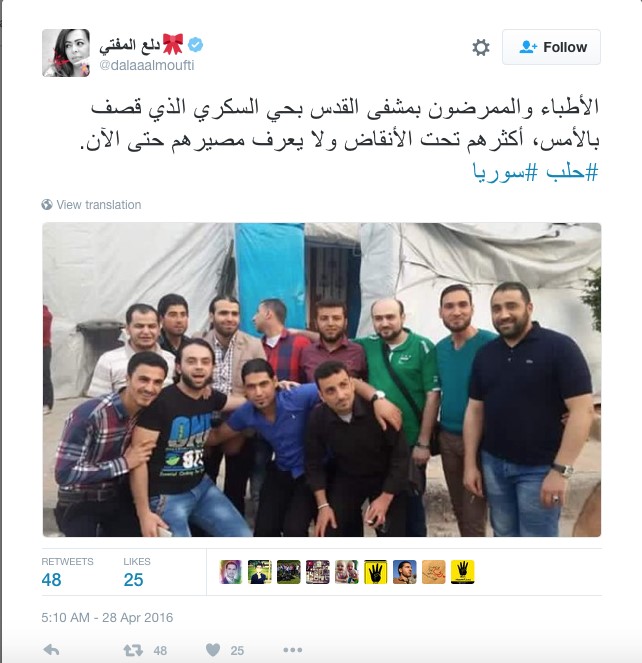642x663 pixels.
Task: Open the tweet author's profile picture
Action: 66,53
